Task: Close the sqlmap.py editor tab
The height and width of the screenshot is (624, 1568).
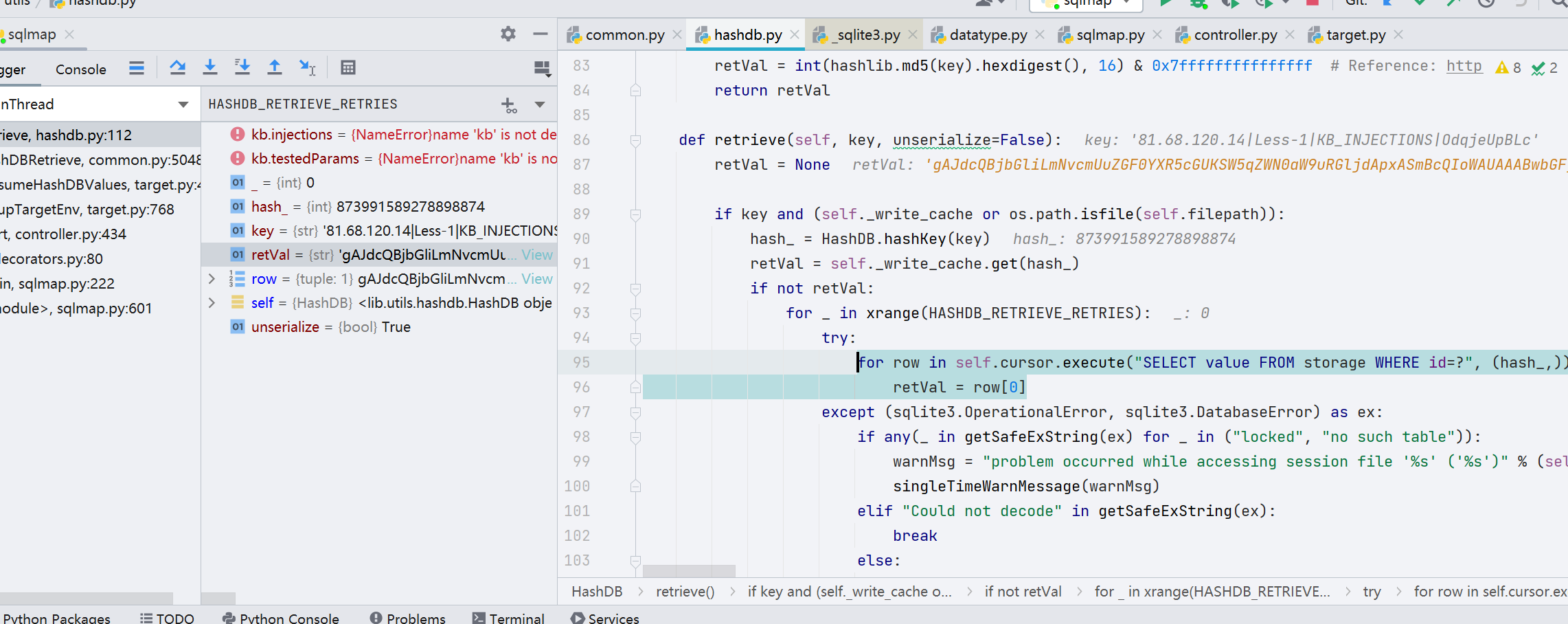Action: pos(1157,34)
